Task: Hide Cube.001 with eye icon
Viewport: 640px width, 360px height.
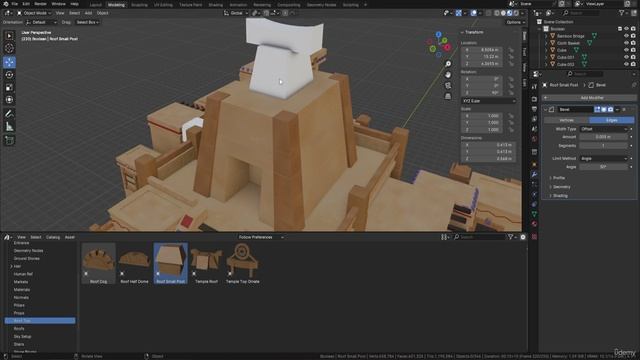Action: point(626,57)
